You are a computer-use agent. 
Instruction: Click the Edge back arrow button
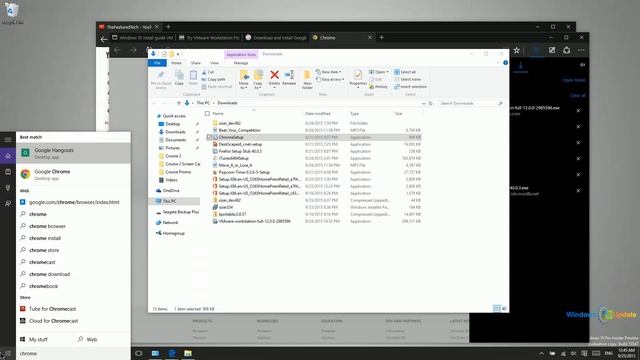pyautogui.click(x=118, y=50)
